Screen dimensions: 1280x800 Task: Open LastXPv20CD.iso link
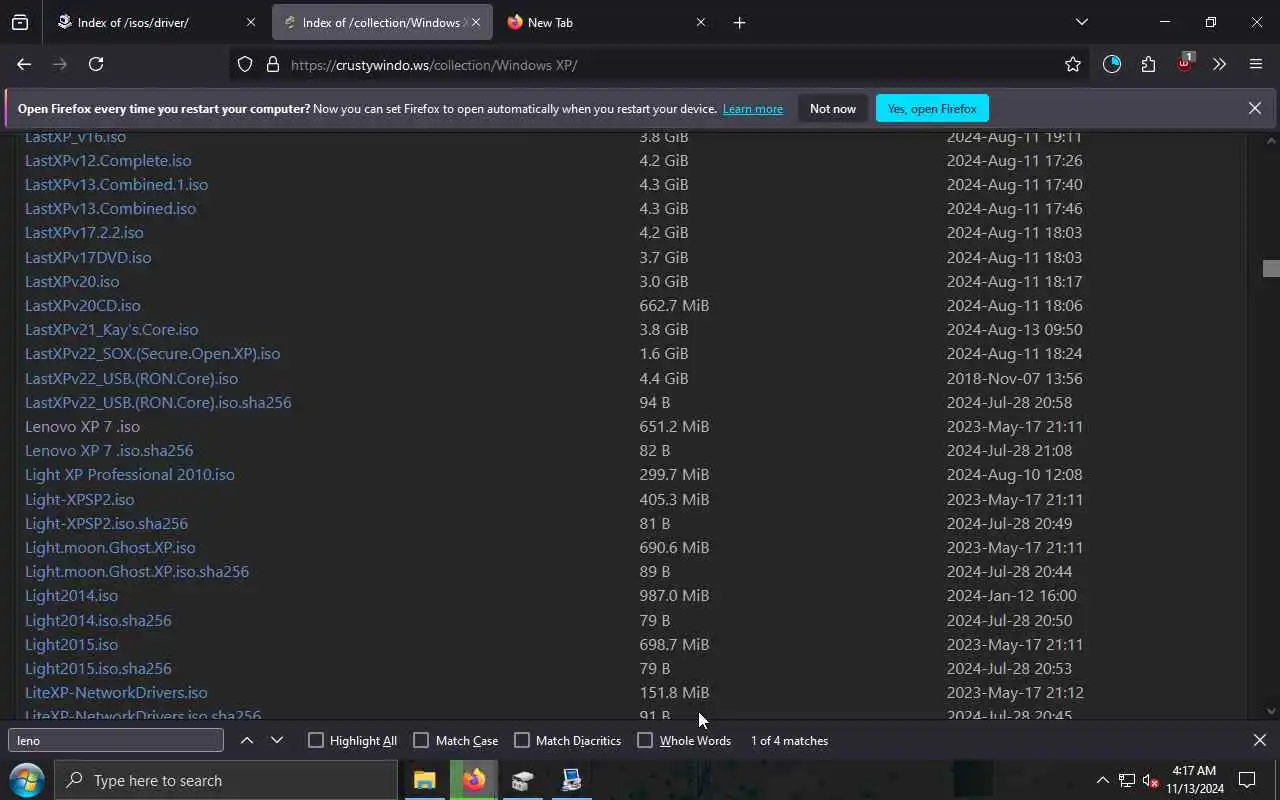point(83,305)
